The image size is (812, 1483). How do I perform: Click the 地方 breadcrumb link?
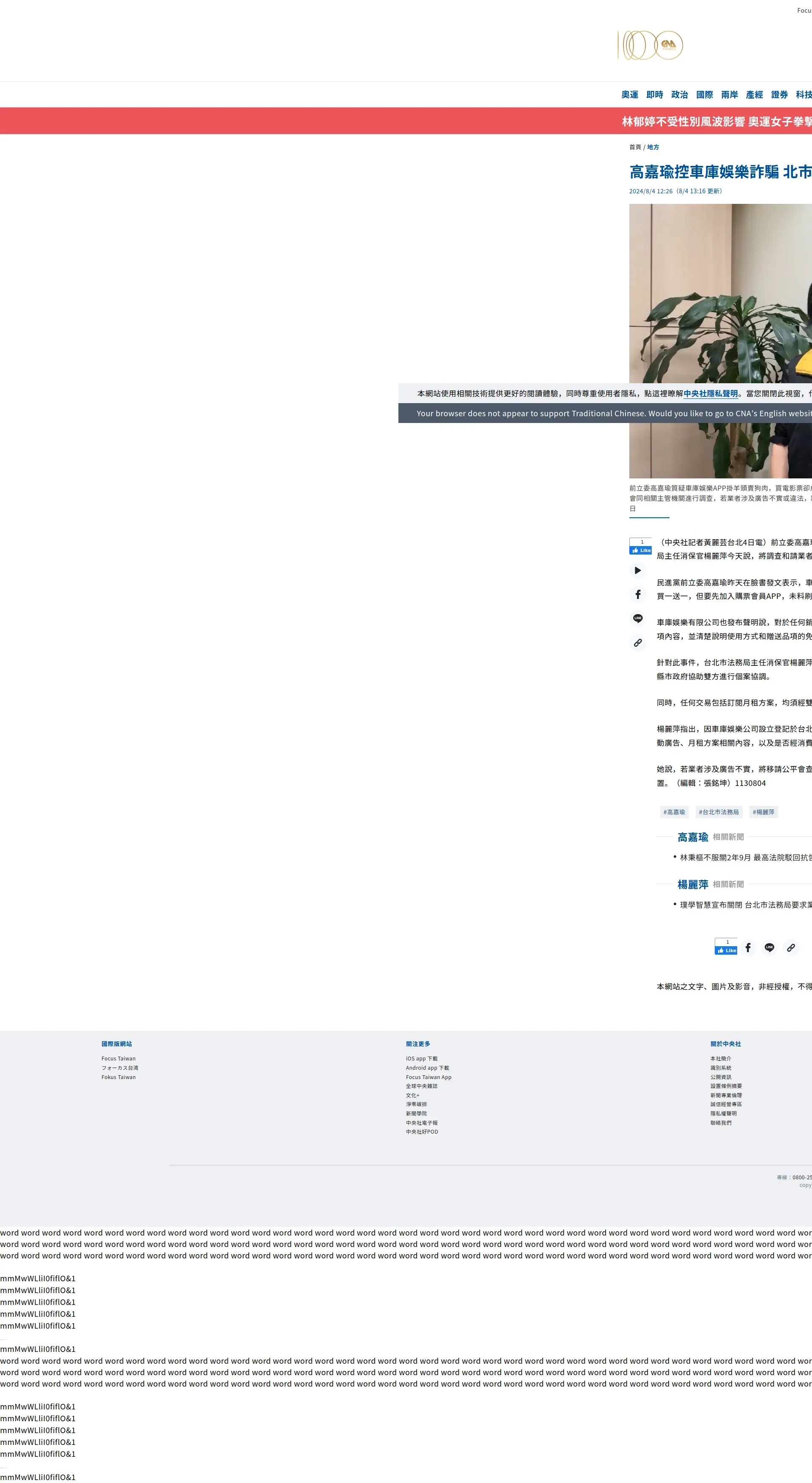coord(653,147)
